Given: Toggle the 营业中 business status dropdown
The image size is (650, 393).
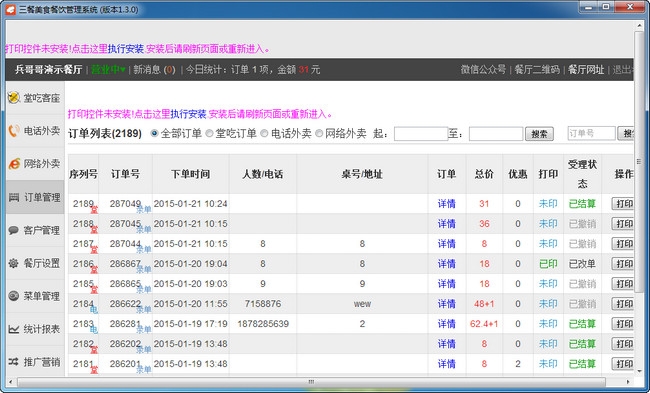Looking at the screenshot, I should 108,70.
